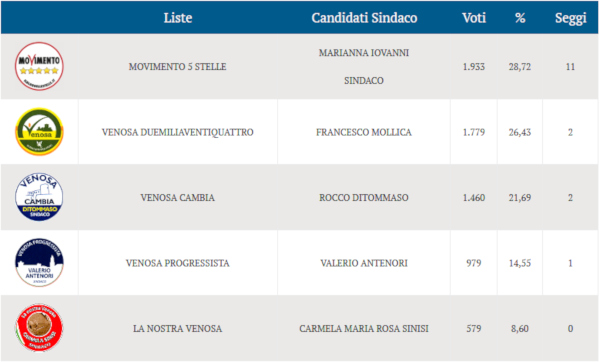The height and width of the screenshot is (362, 600).
Task: Click candidate CARMELA MARIA ROSA SINISI
Action: point(364,328)
